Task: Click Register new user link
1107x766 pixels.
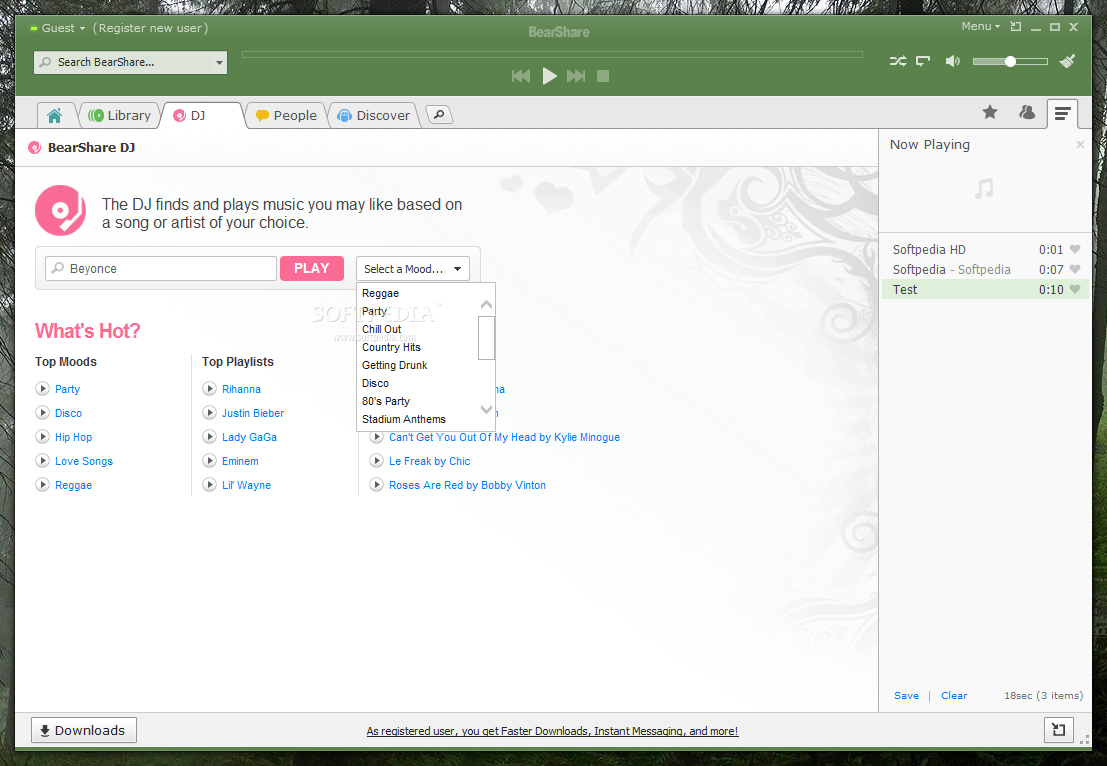Action: click(x=150, y=28)
